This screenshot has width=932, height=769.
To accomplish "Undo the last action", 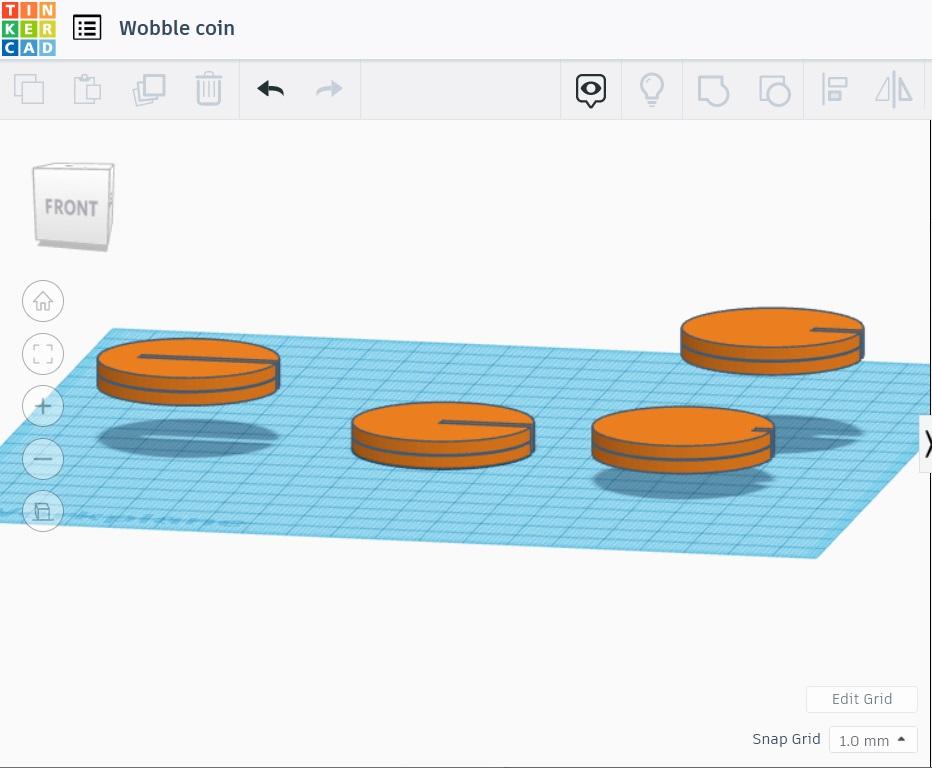I will click(270, 89).
